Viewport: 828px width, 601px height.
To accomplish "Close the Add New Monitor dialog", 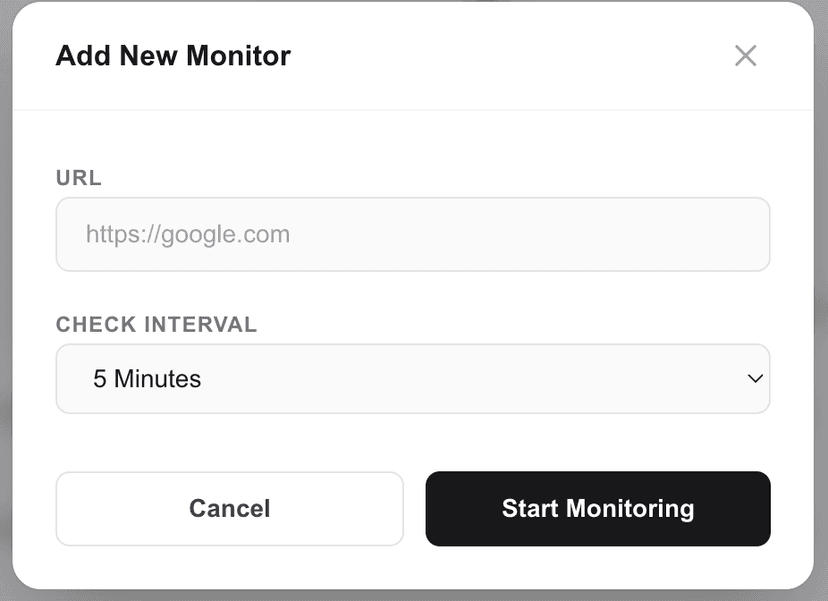I will [x=745, y=56].
